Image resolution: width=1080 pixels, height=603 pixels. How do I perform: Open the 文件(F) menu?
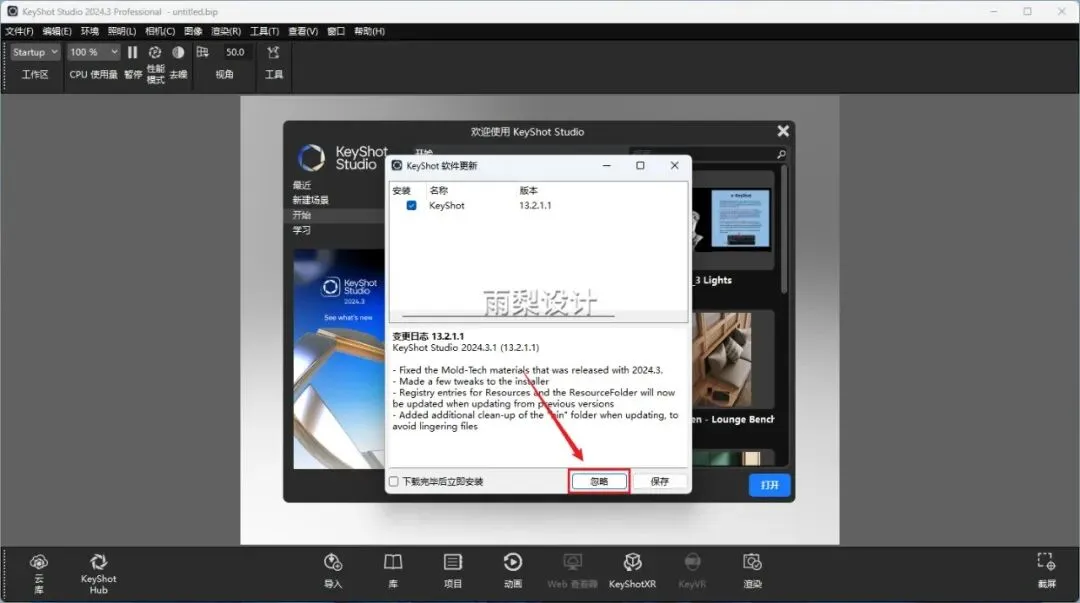[x=19, y=31]
